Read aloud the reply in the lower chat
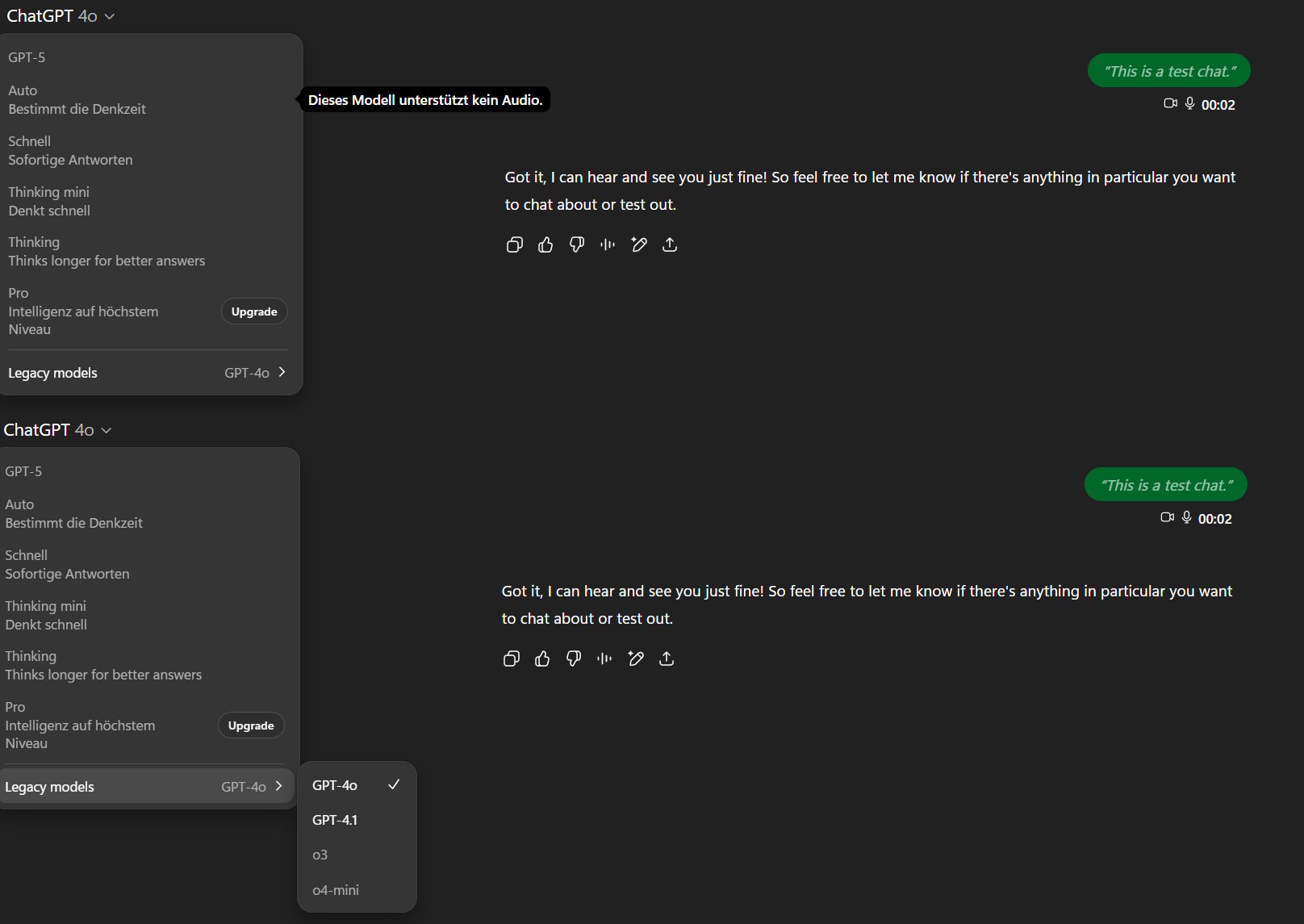 pos(604,659)
